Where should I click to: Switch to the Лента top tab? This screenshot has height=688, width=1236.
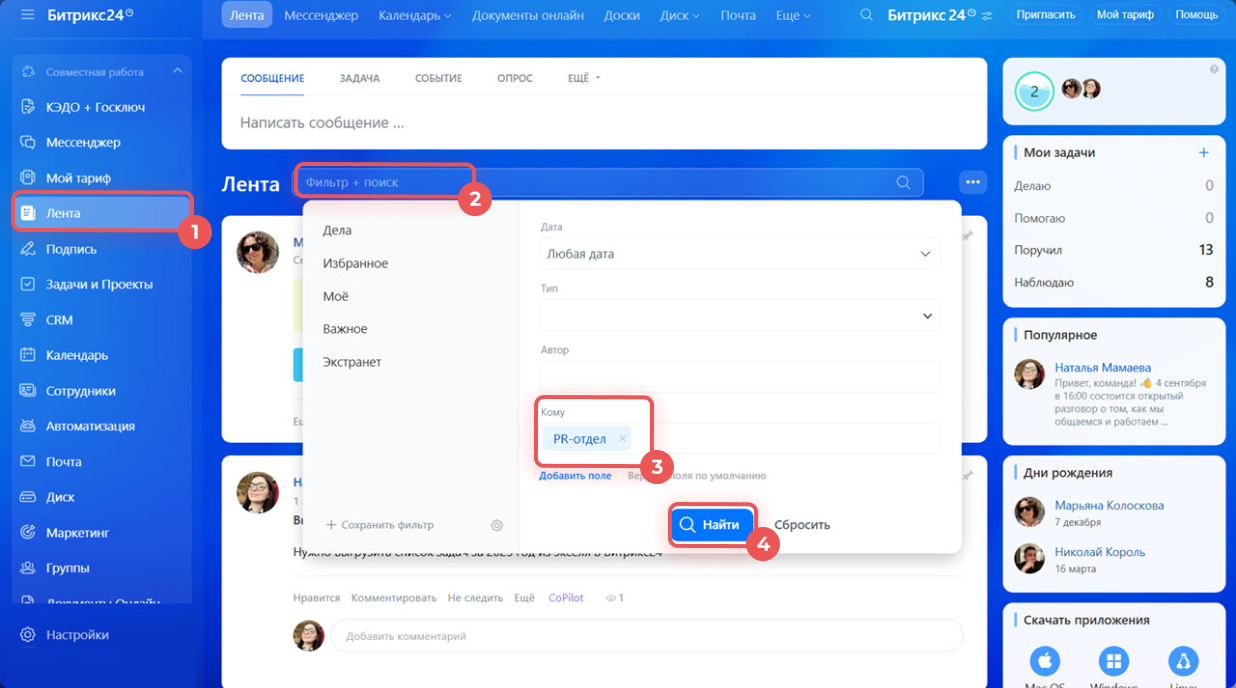tap(247, 15)
